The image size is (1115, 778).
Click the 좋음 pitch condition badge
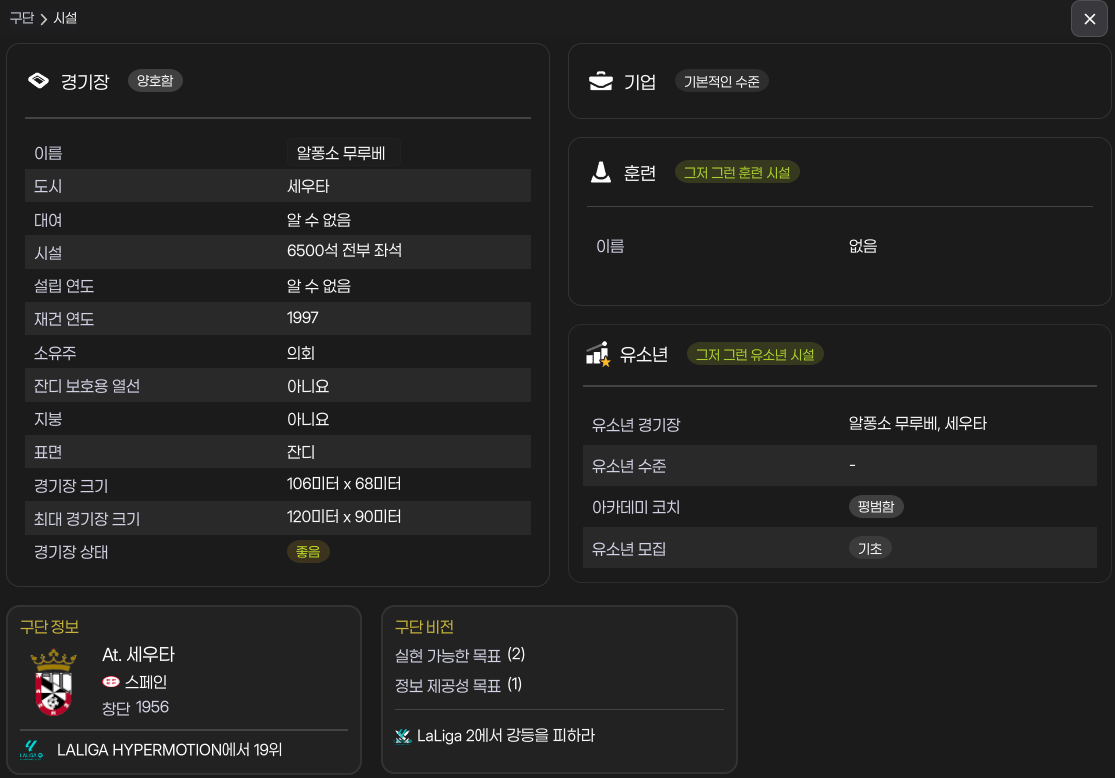click(308, 552)
